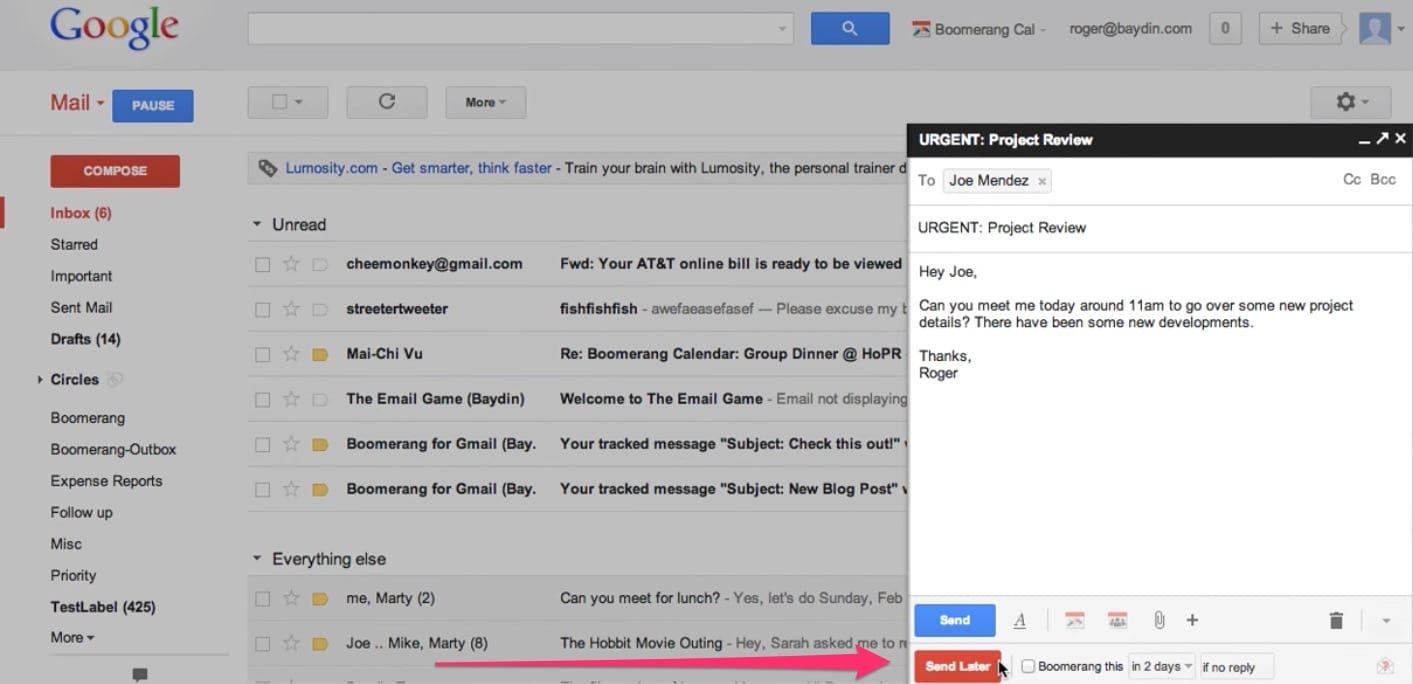Toggle importance marker on cheemonkey@gmail.com message

point(320,264)
